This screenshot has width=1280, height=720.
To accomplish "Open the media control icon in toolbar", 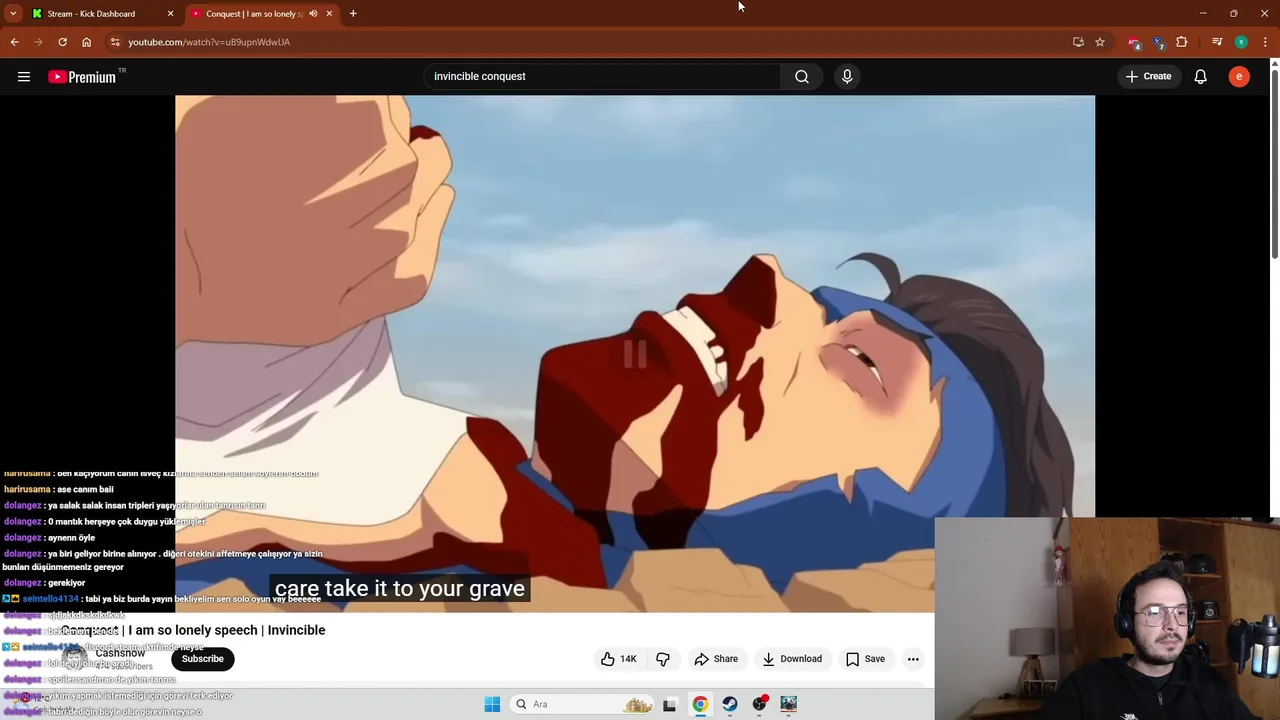I will pyautogui.click(x=1217, y=42).
